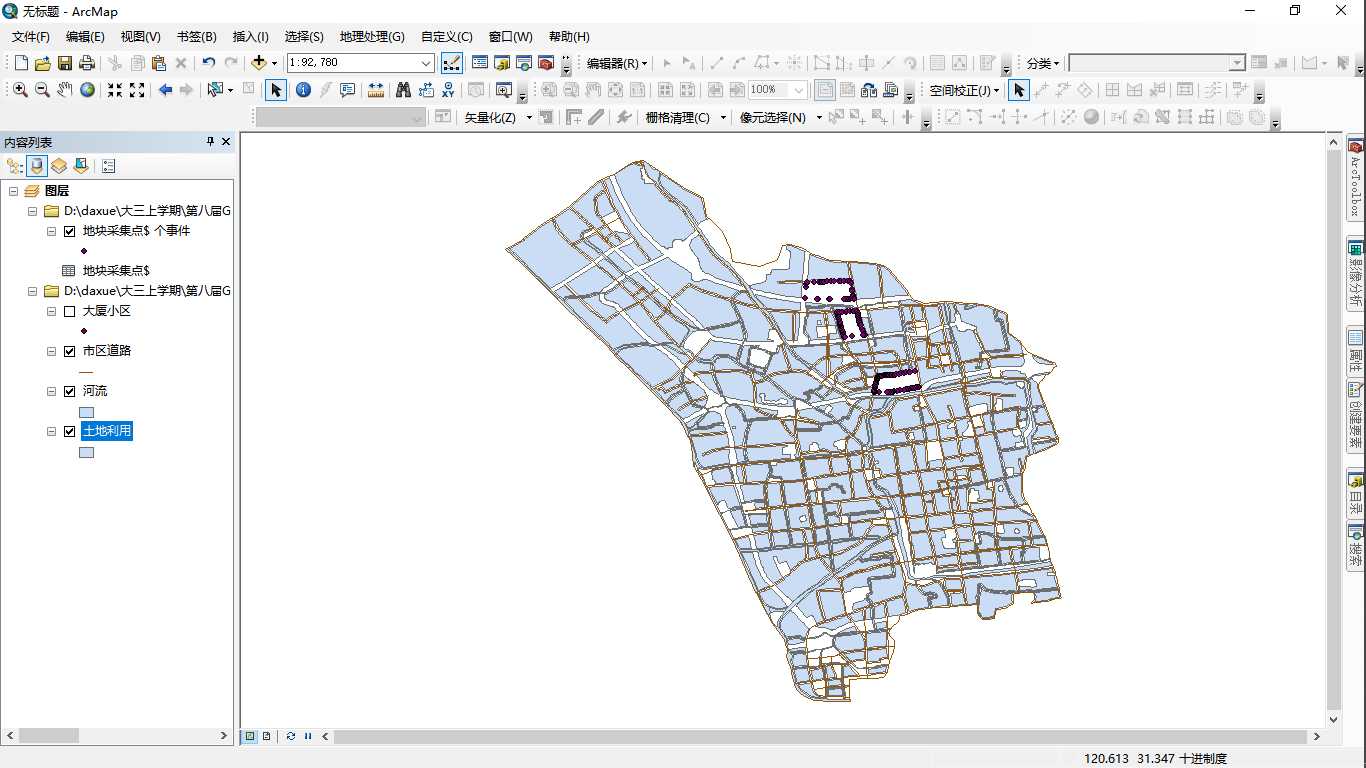This screenshot has width=1366, height=768.
Task: Click the Fixed Zoom In arrows icon
Action: (115, 90)
